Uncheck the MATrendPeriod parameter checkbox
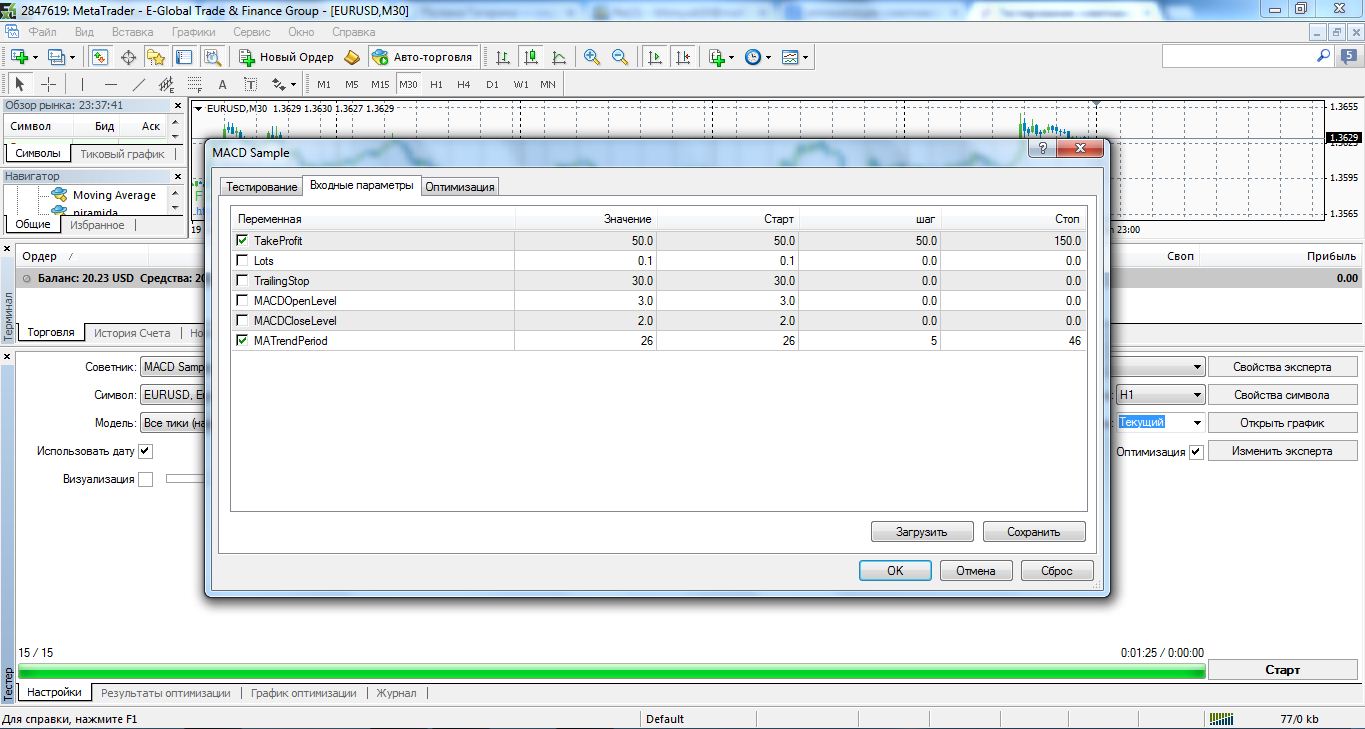 point(241,340)
